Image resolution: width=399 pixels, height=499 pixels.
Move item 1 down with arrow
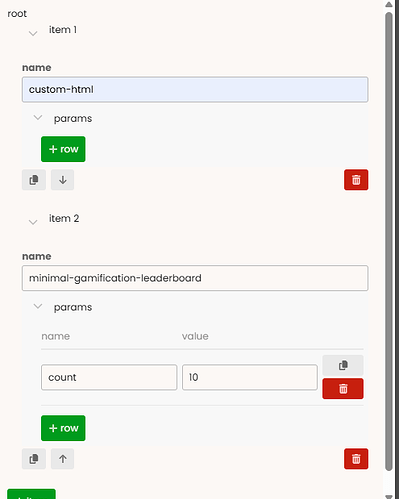tap(62, 180)
